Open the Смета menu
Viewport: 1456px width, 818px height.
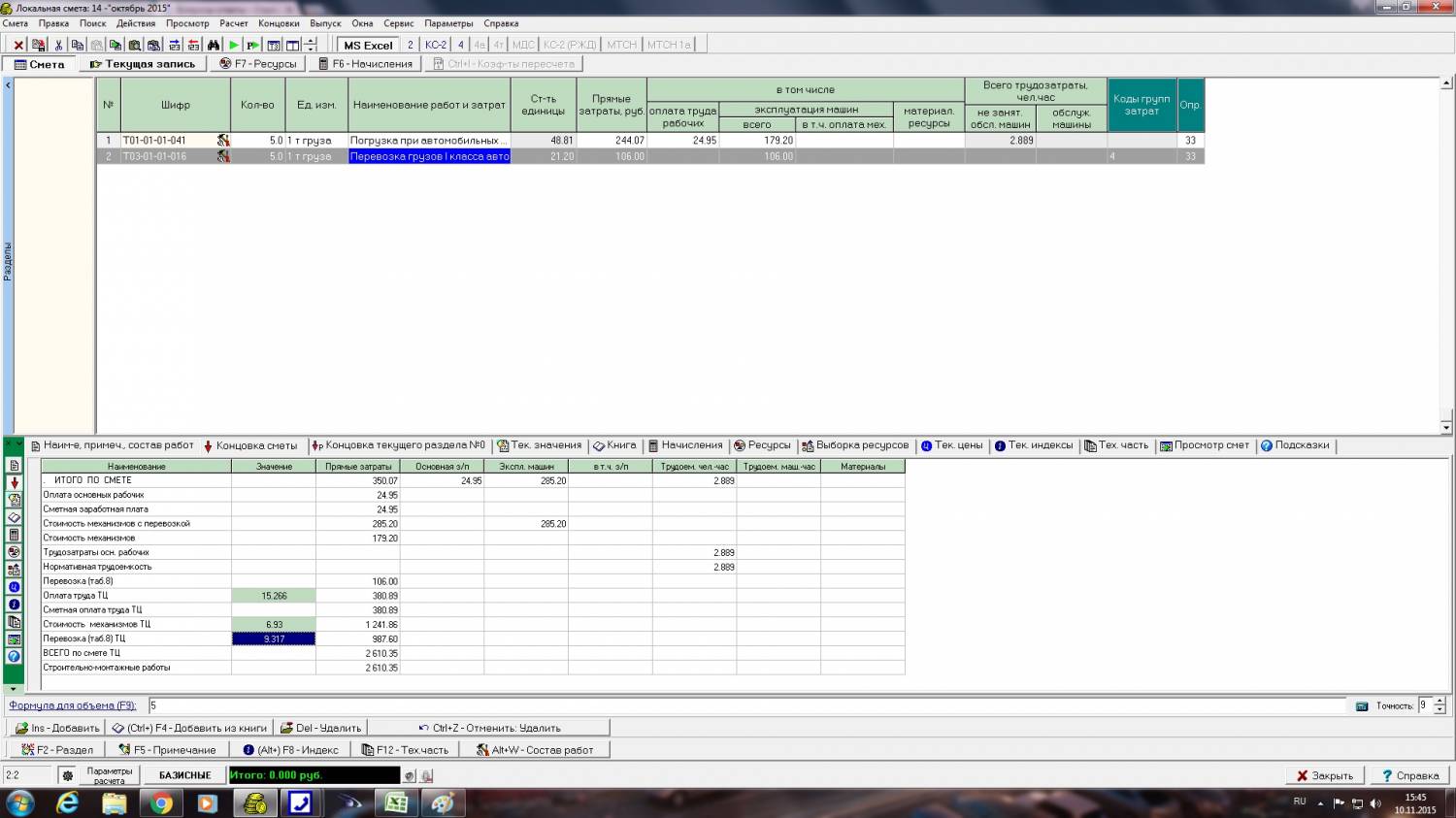pos(16,23)
